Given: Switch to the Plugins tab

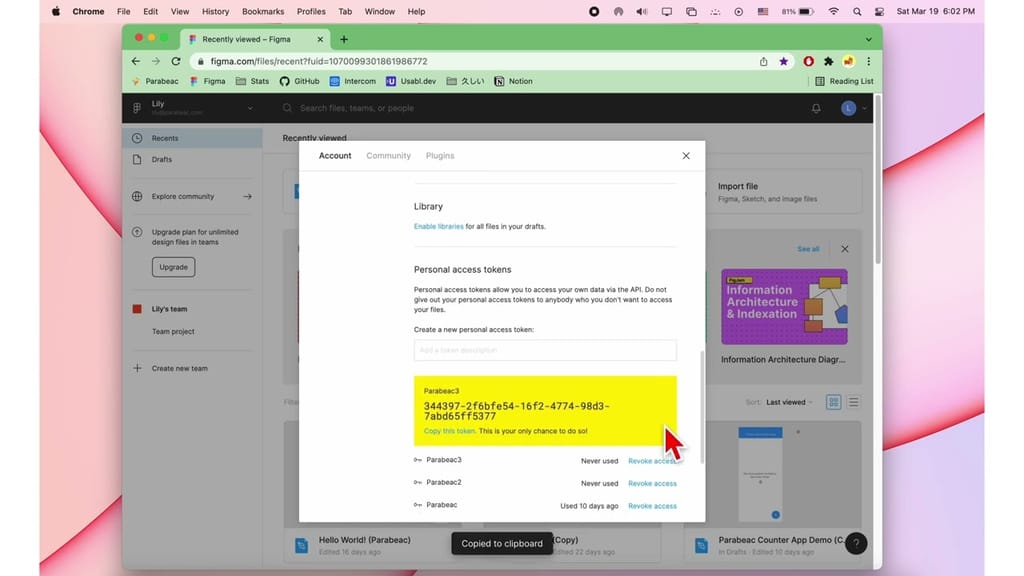Looking at the screenshot, I should click(439, 155).
